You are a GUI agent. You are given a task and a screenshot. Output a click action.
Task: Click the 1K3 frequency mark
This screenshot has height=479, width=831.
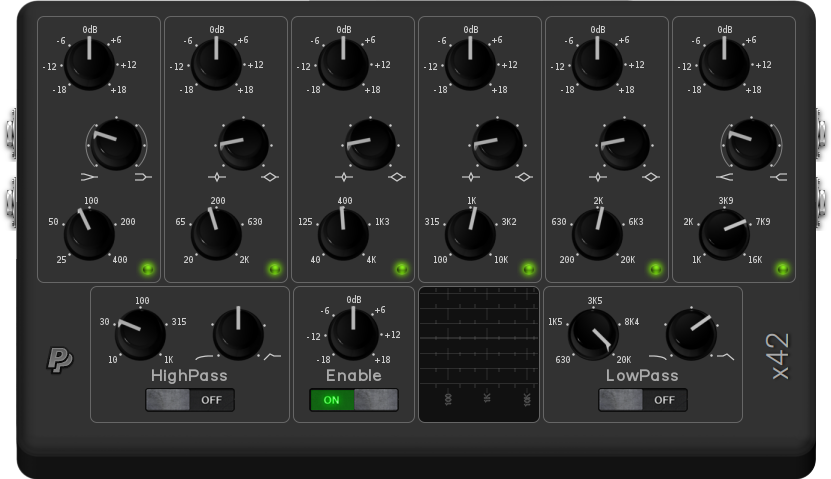click(382, 221)
